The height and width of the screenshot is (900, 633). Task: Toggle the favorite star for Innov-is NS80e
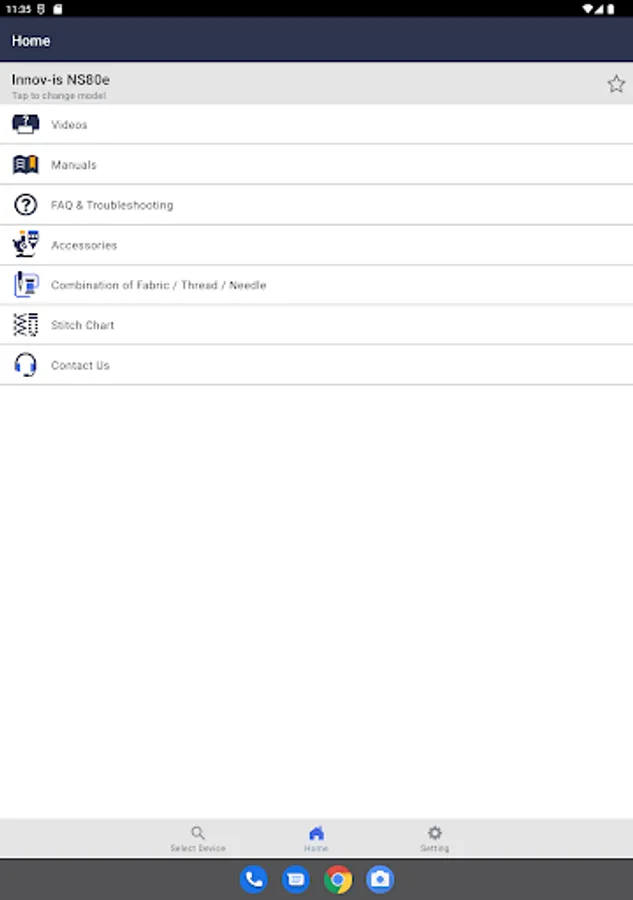[x=616, y=84]
